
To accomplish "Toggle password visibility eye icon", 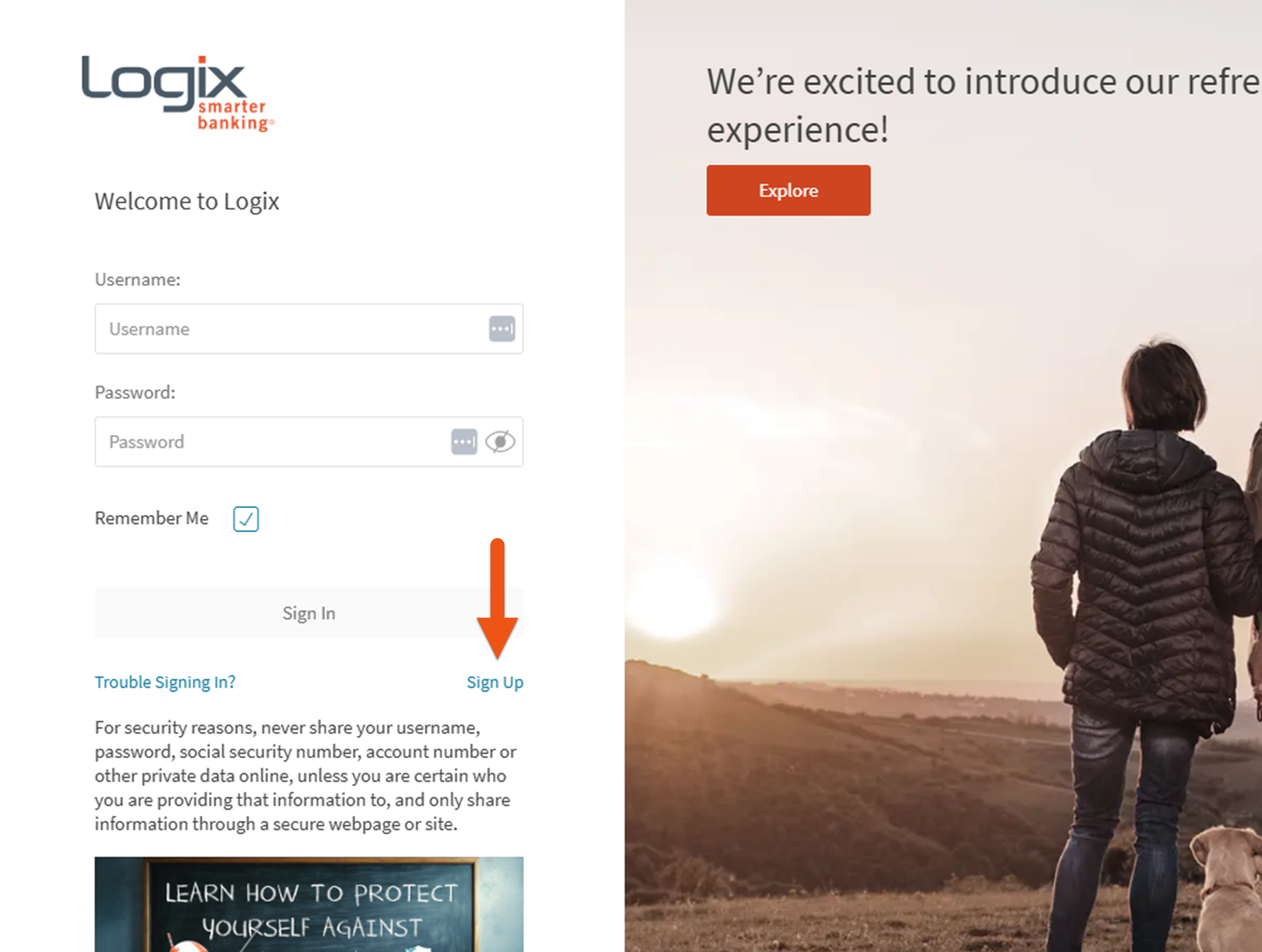I will 500,442.
